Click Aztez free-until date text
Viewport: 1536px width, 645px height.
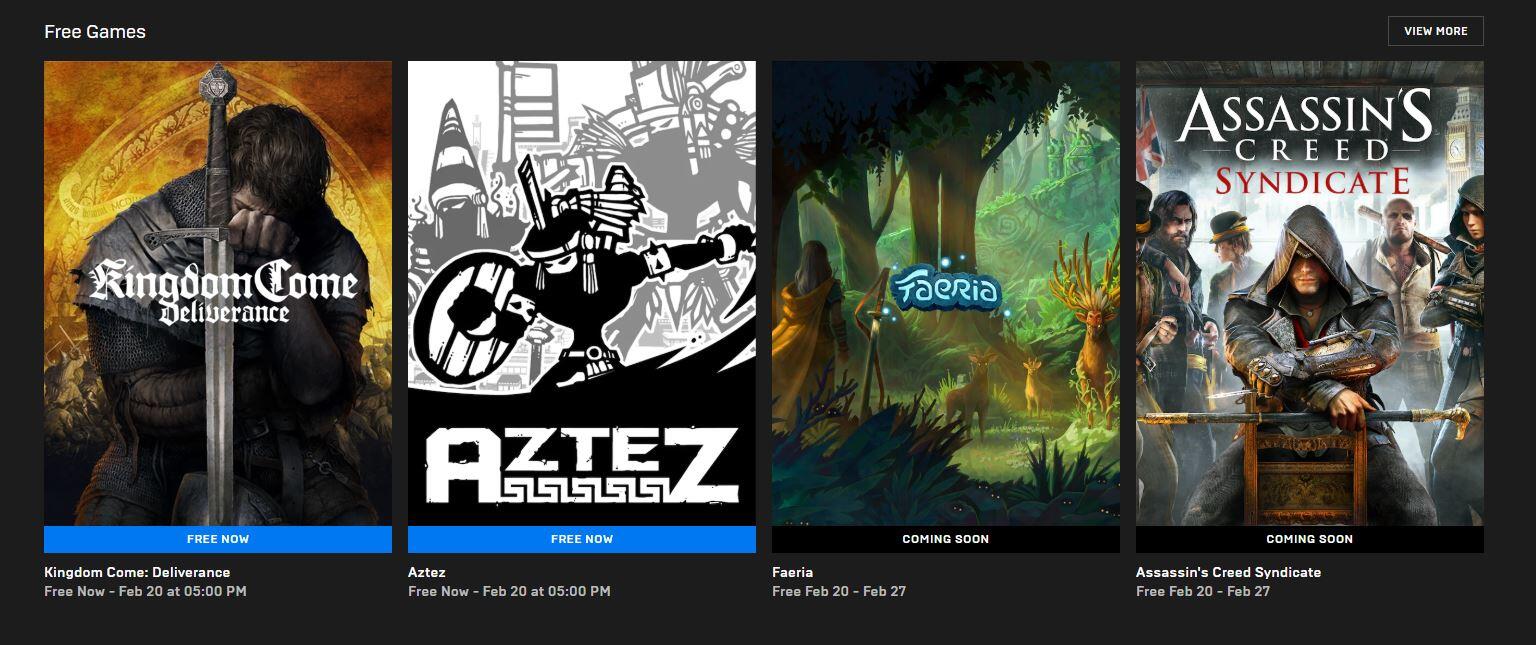click(509, 591)
